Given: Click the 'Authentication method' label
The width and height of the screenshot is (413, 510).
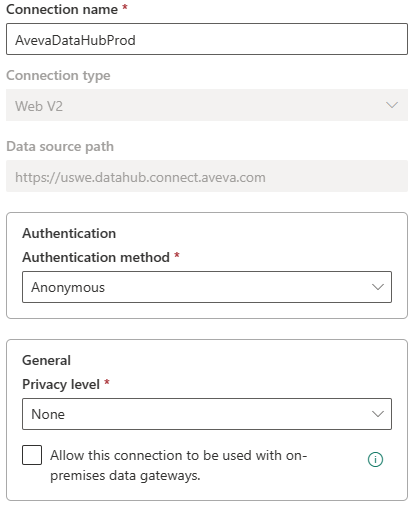Looking at the screenshot, I should (x=96, y=257).
